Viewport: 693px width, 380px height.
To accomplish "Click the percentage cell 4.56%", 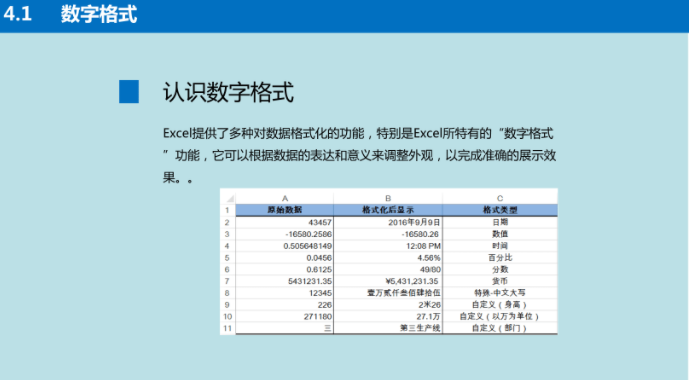I will tap(388, 258).
